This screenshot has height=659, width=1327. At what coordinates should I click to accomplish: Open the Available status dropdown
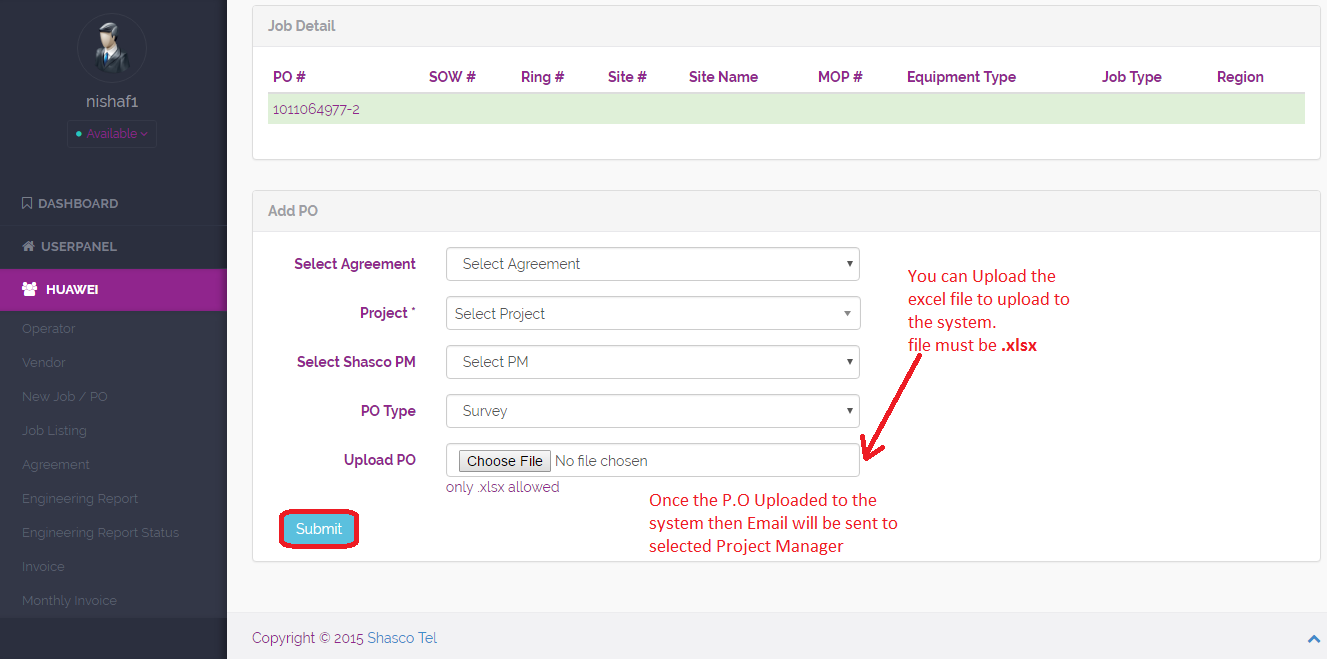[x=112, y=134]
